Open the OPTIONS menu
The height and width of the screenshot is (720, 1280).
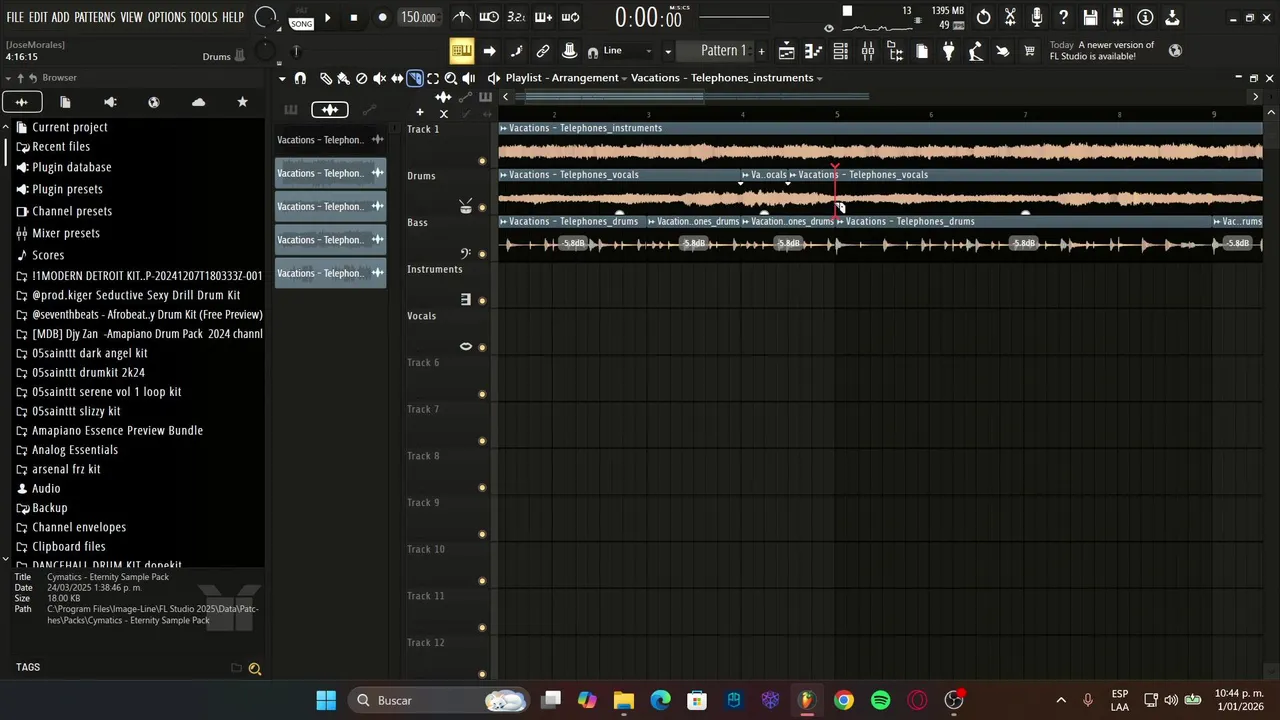click(167, 17)
